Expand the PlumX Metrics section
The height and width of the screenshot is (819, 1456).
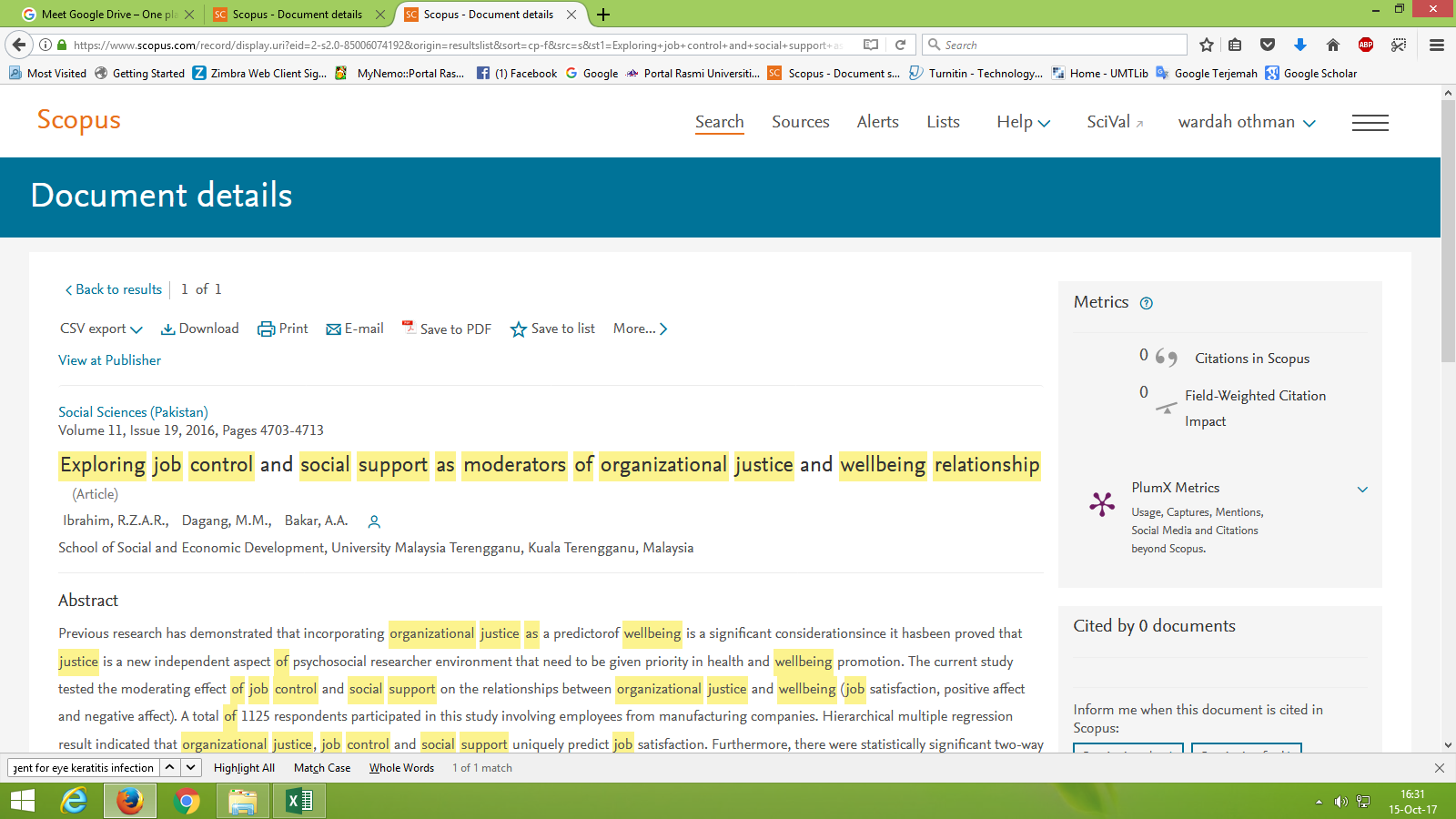[x=1362, y=490]
